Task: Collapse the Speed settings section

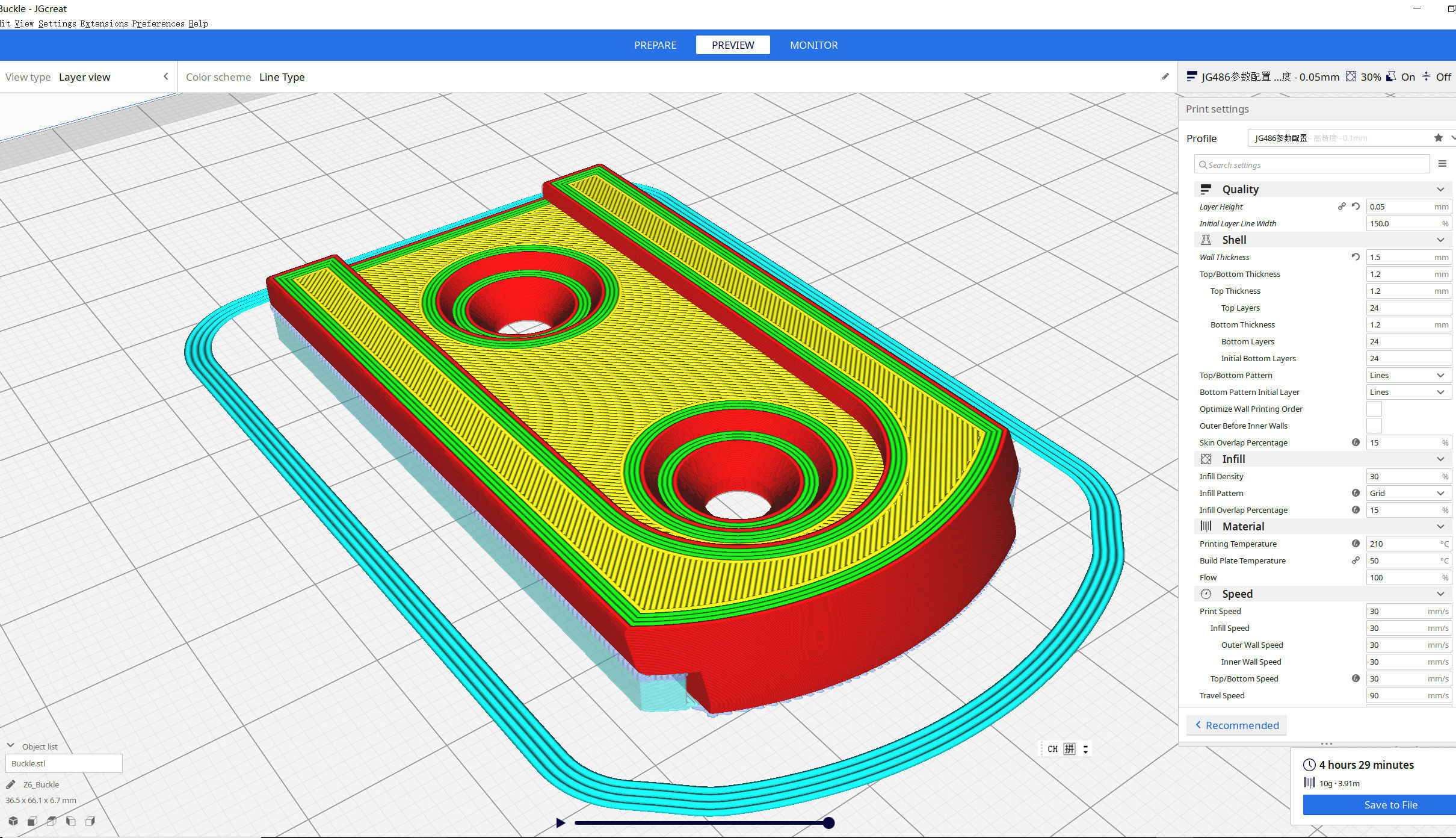Action: point(1440,594)
